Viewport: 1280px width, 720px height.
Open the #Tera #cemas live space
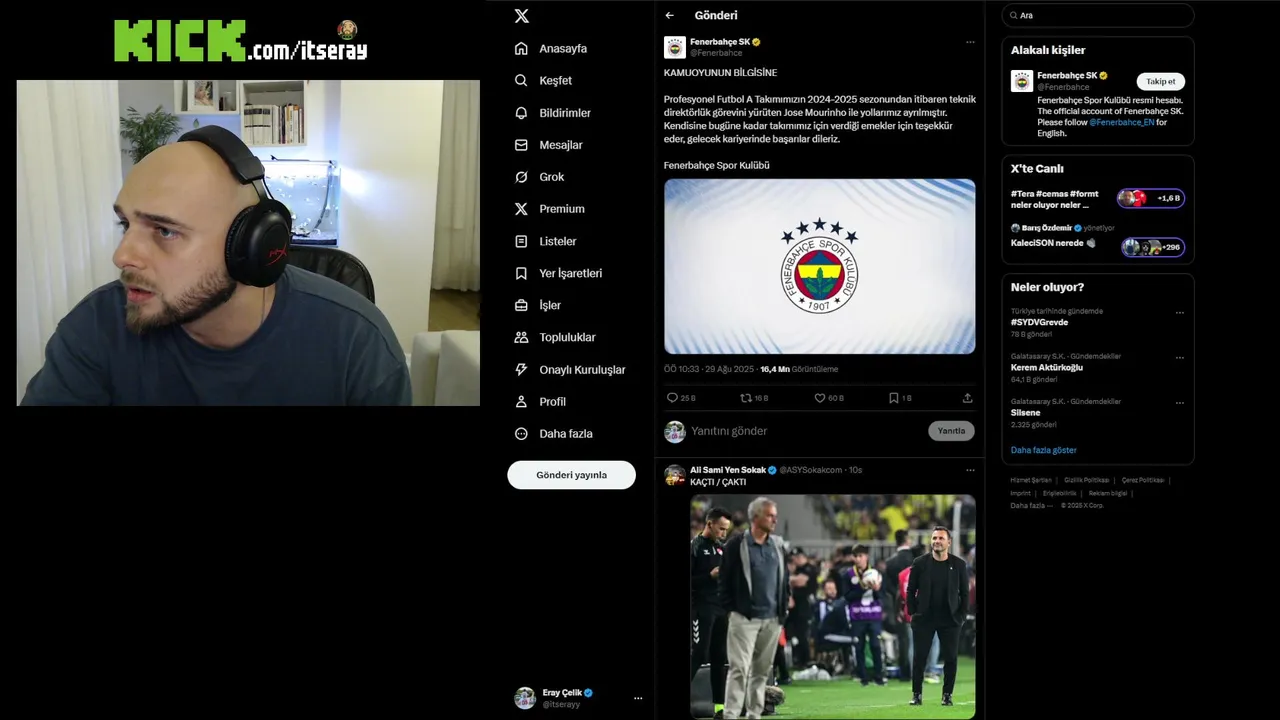(x=1098, y=199)
